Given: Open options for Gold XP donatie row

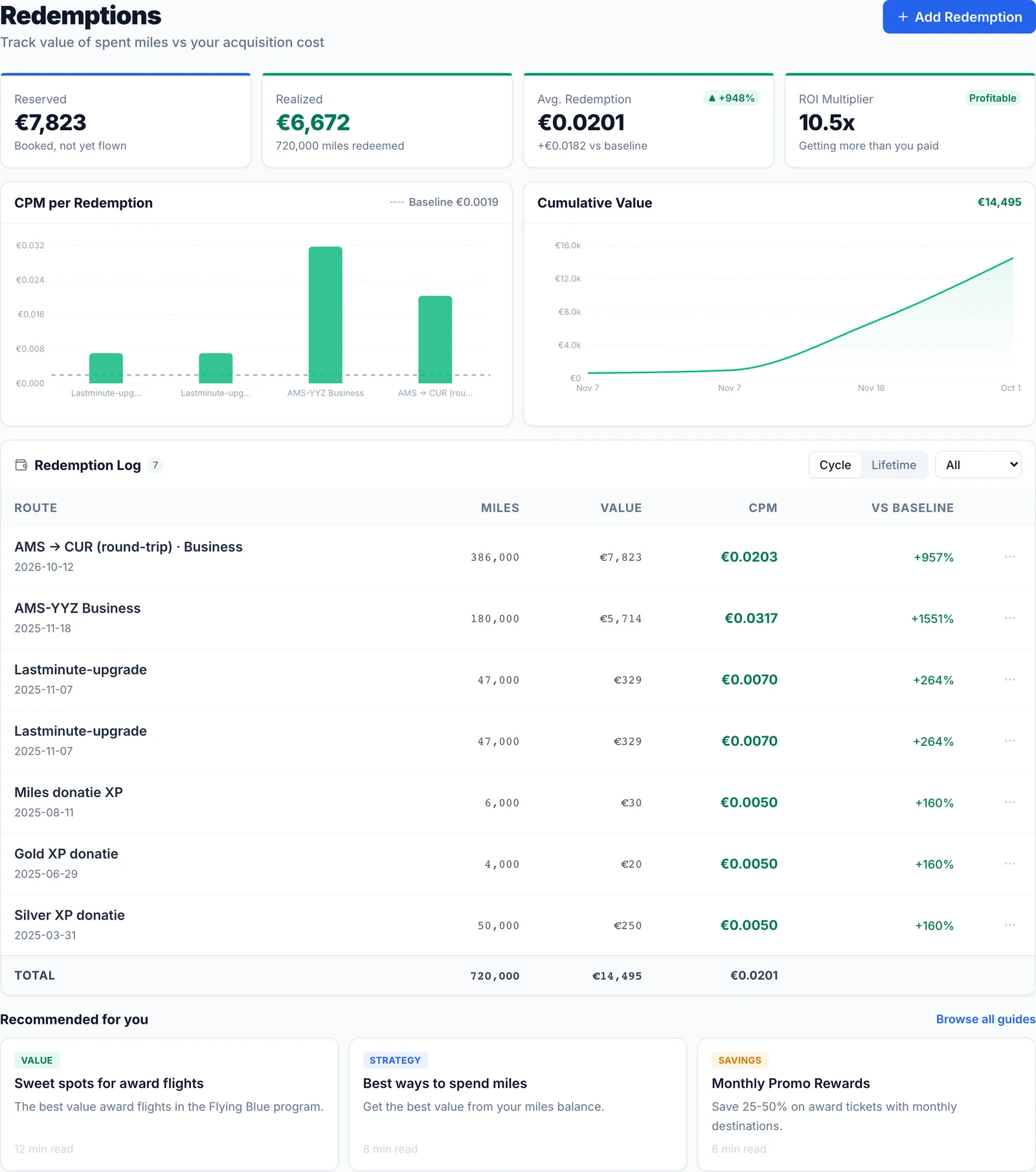Looking at the screenshot, I should tap(1009, 864).
